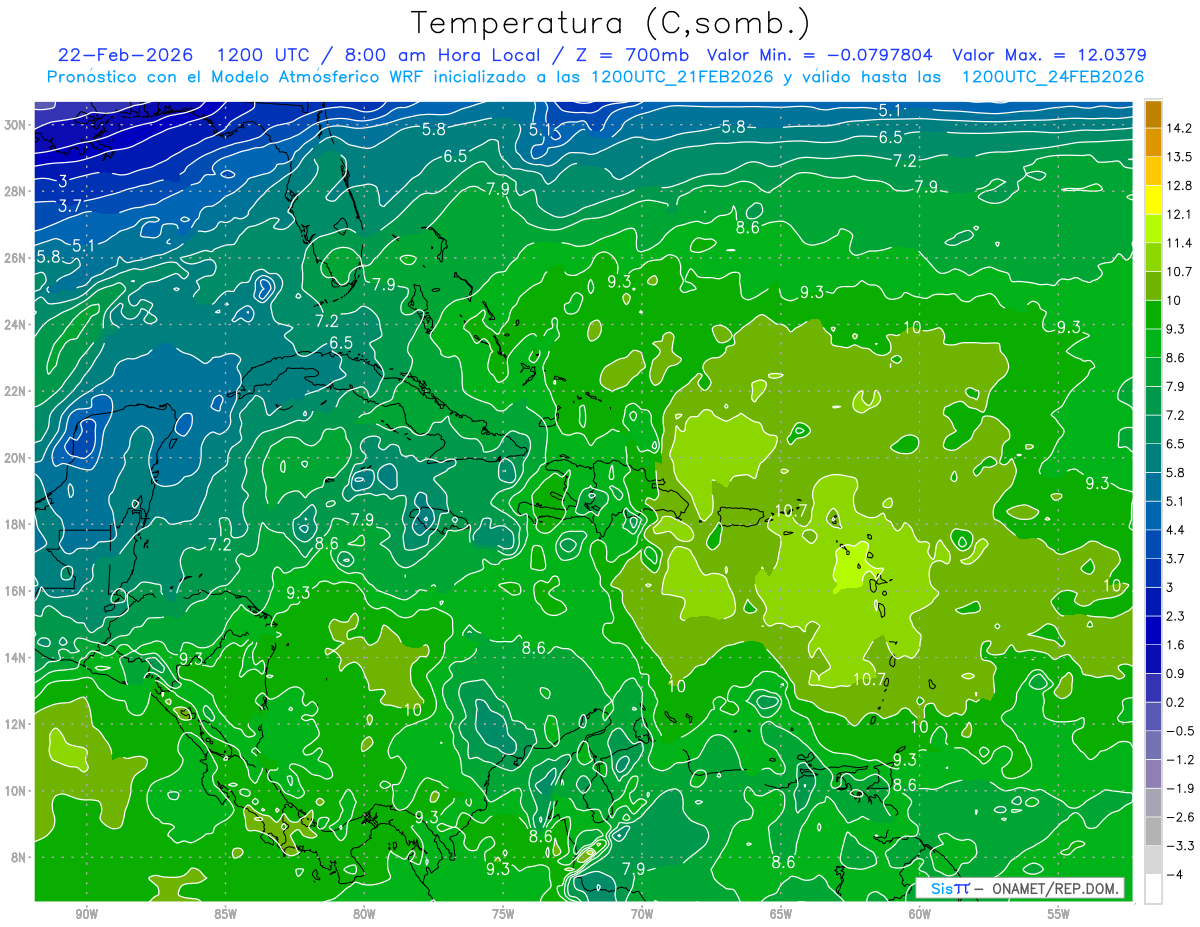Viewport: 1200px width, 927px height.
Task: Click the white colorbar swatch below -4
Action: tap(1153, 888)
